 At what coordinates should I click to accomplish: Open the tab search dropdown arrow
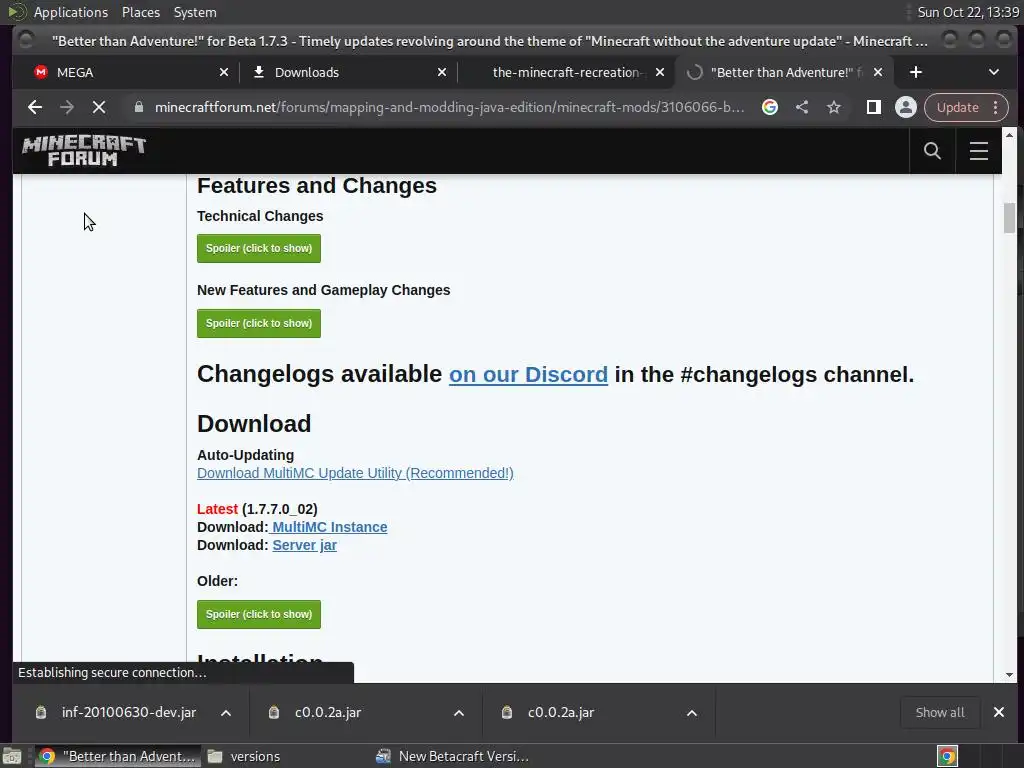point(994,72)
